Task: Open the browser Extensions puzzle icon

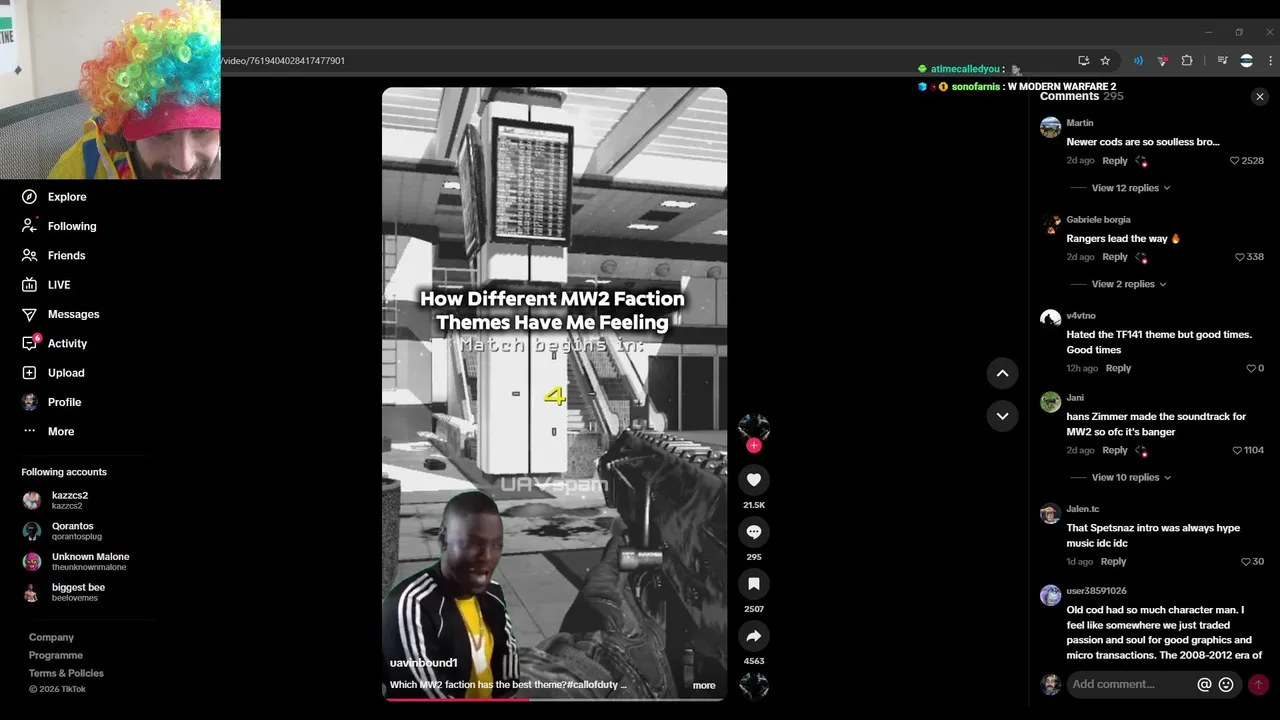Action: pyautogui.click(x=1187, y=61)
